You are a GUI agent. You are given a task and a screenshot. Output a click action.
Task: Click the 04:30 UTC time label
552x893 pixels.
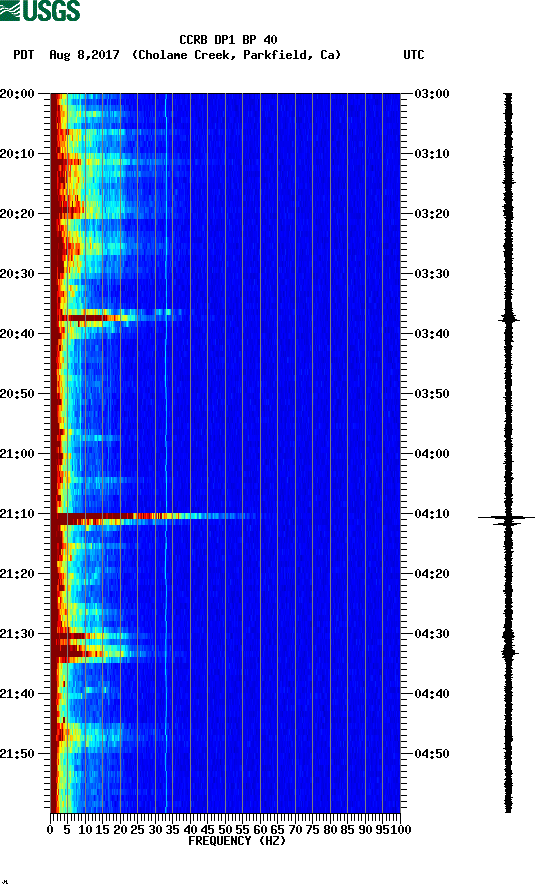(x=432, y=634)
